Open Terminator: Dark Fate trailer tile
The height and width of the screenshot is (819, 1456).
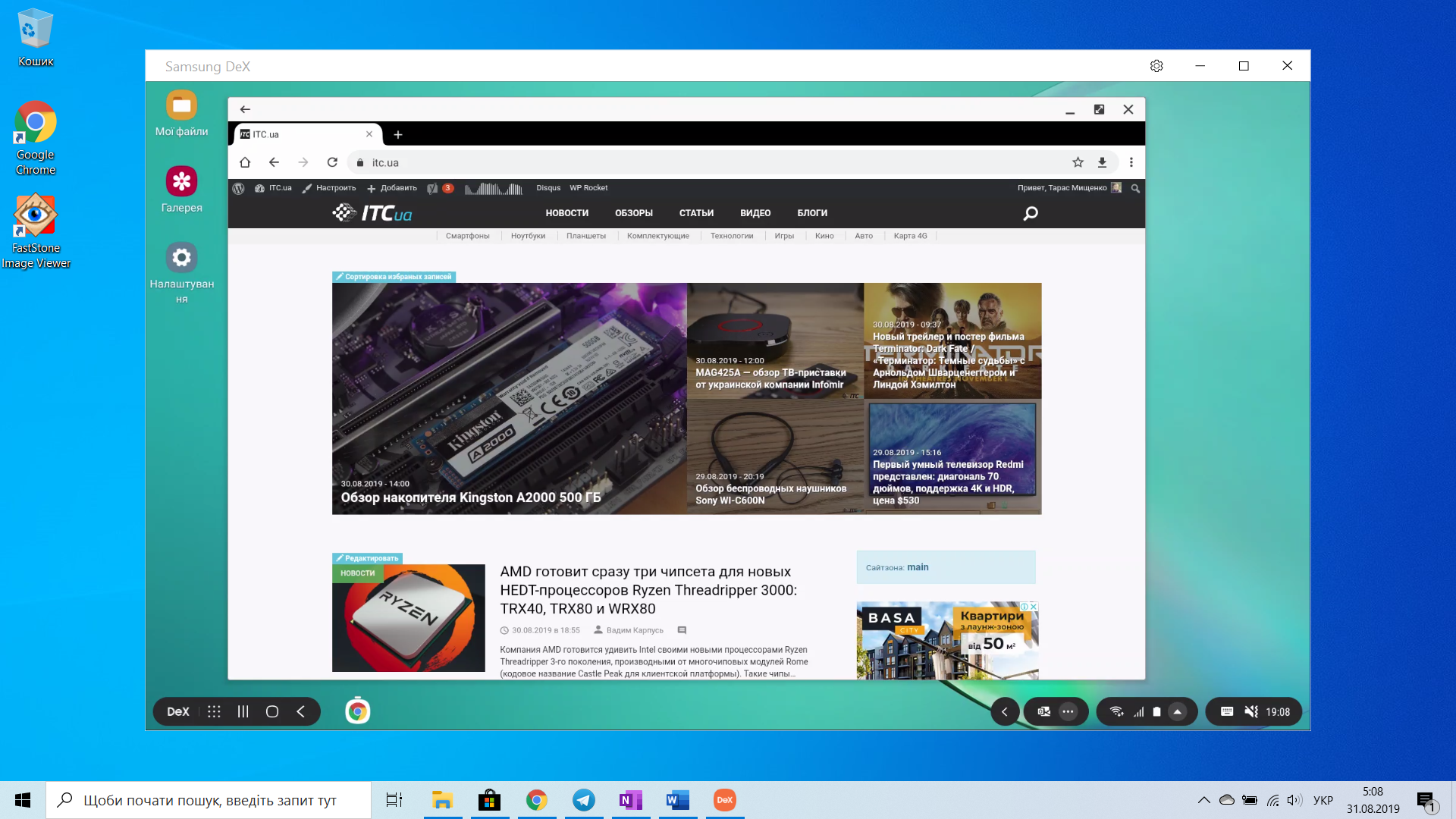click(952, 341)
